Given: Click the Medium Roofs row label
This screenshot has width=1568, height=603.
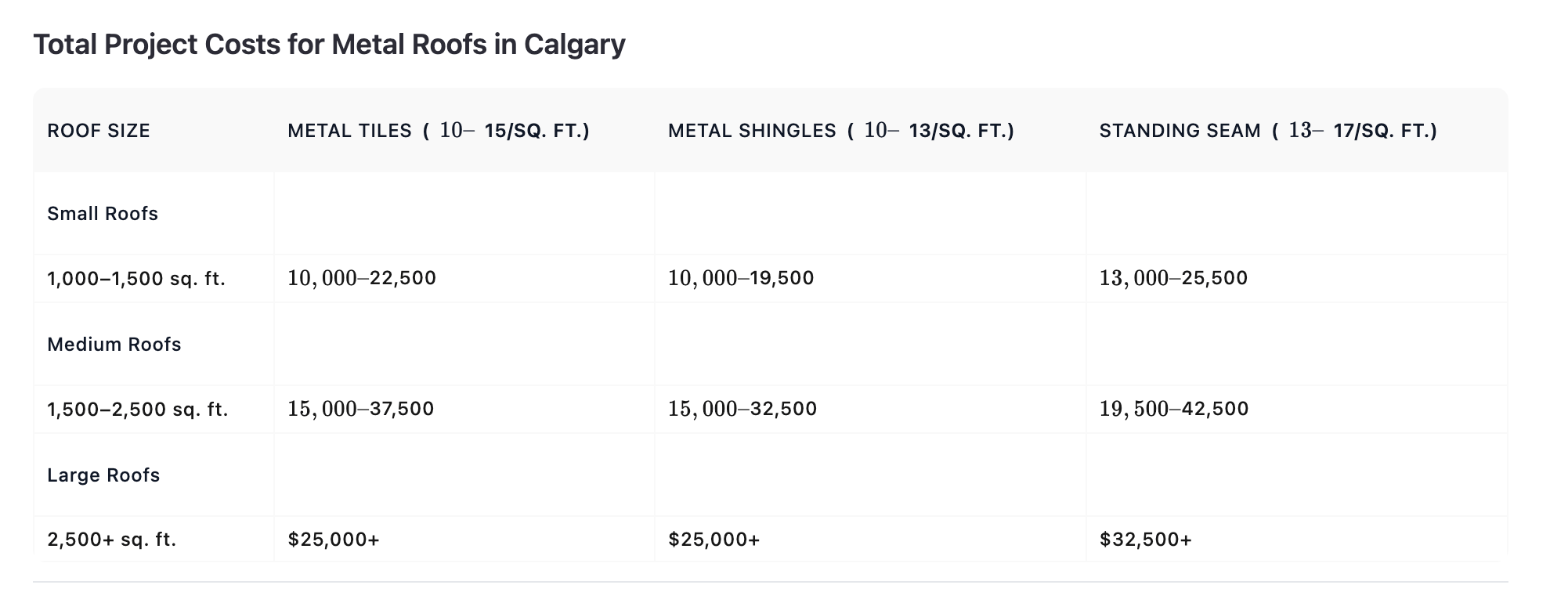Looking at the screenshot, I should (114, 345).
